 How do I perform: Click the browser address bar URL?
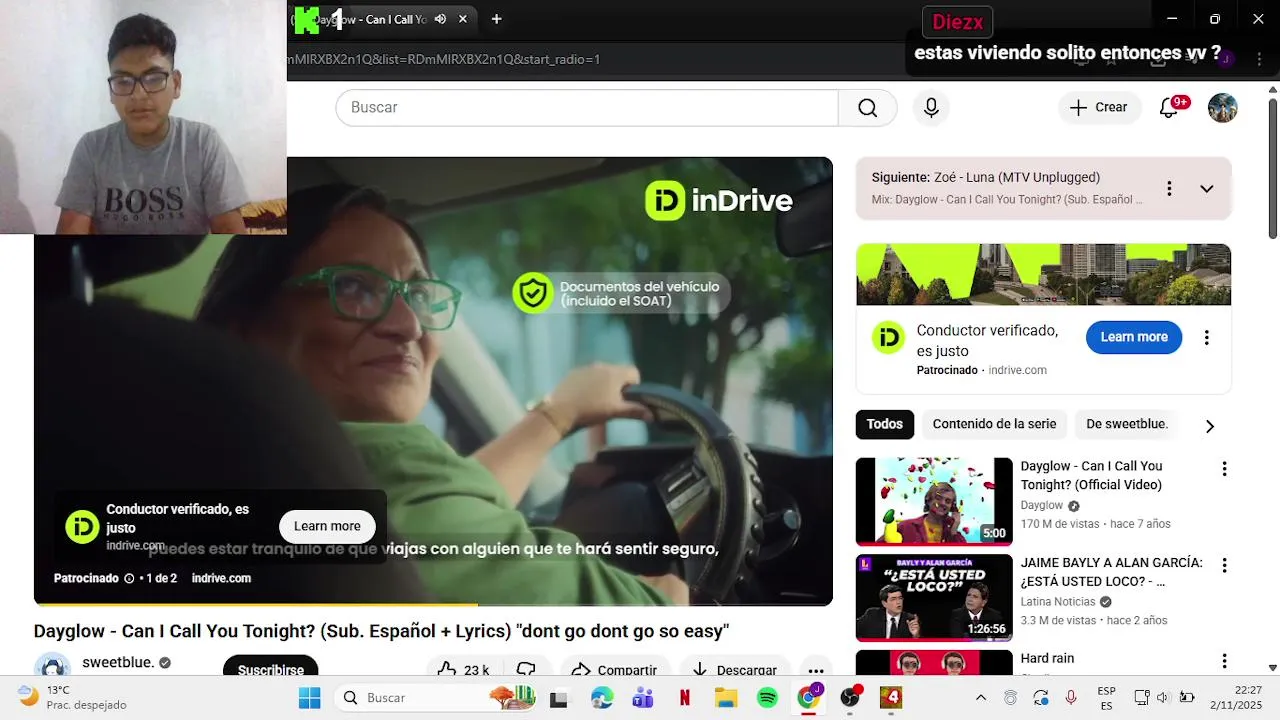444,59
